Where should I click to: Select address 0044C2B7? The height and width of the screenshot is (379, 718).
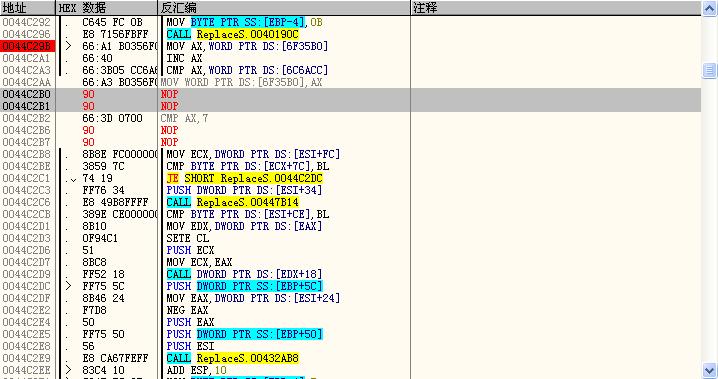[x=27, y=142]
